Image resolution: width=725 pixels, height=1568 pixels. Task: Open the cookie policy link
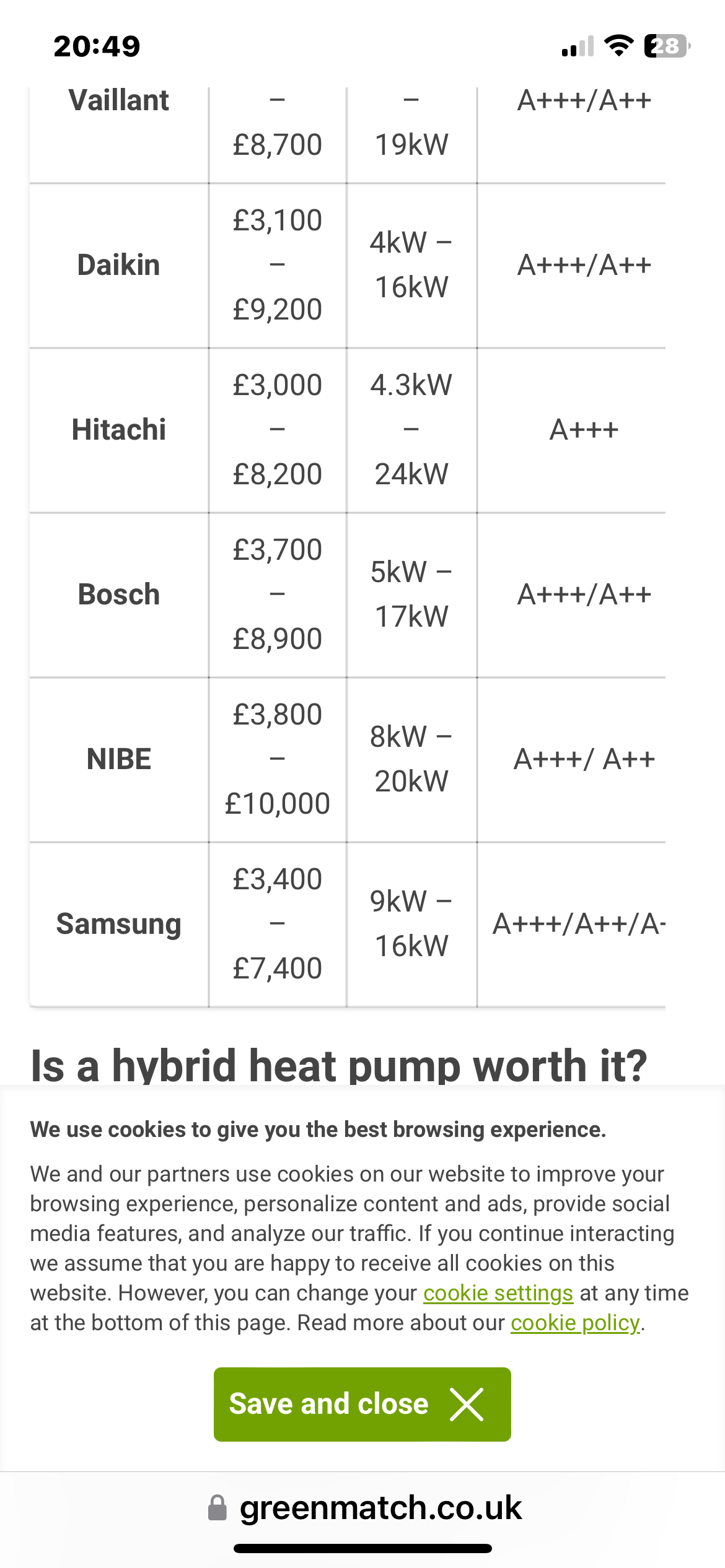(x=574, y=1323)
